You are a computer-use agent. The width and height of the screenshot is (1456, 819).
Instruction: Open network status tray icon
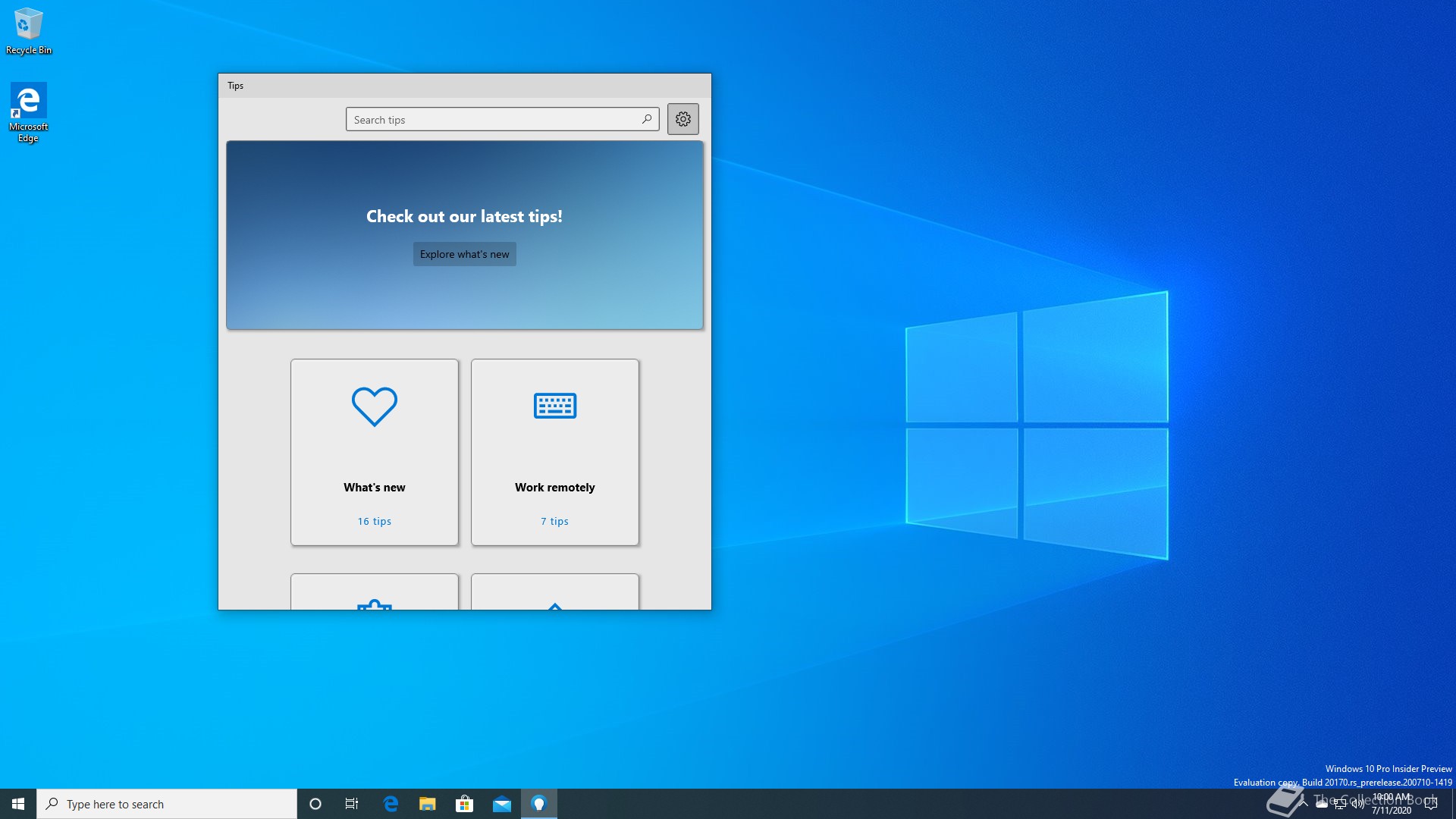pyautogui.click(x=1340, y=804)
